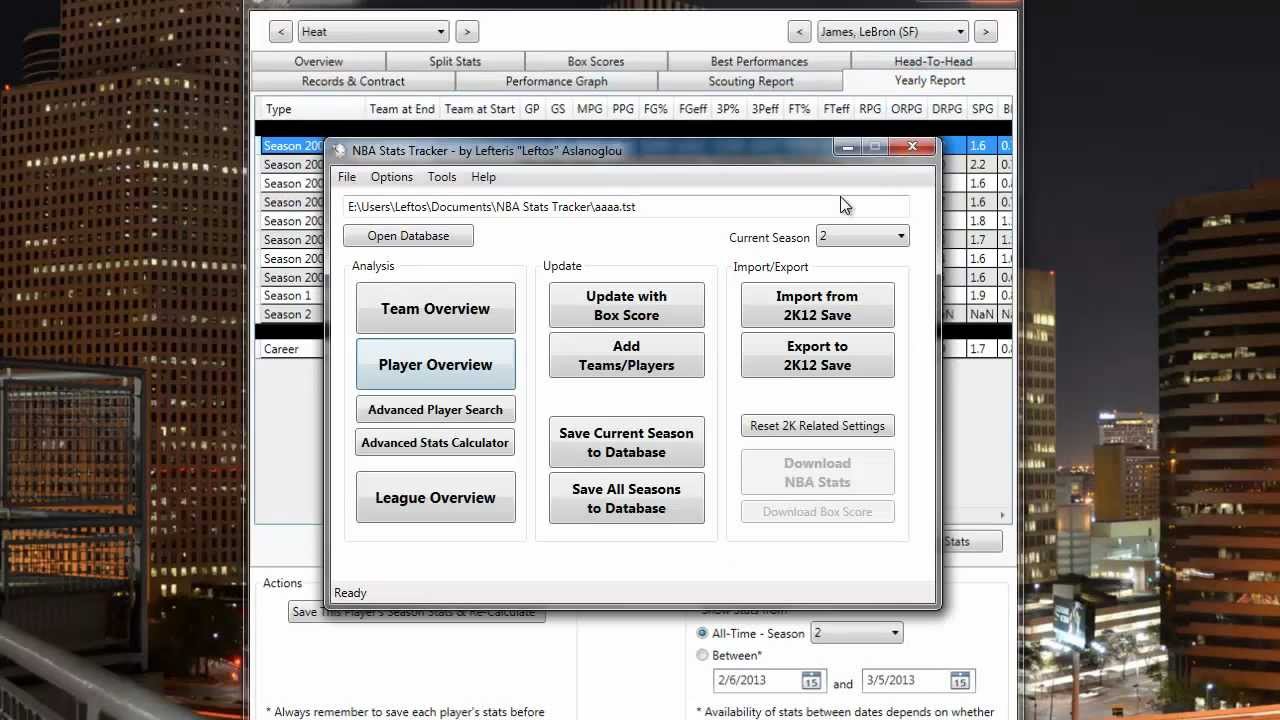Go to next team arrow button
Viewport: 1280px width, 720px height.
(x=467, y=32)
